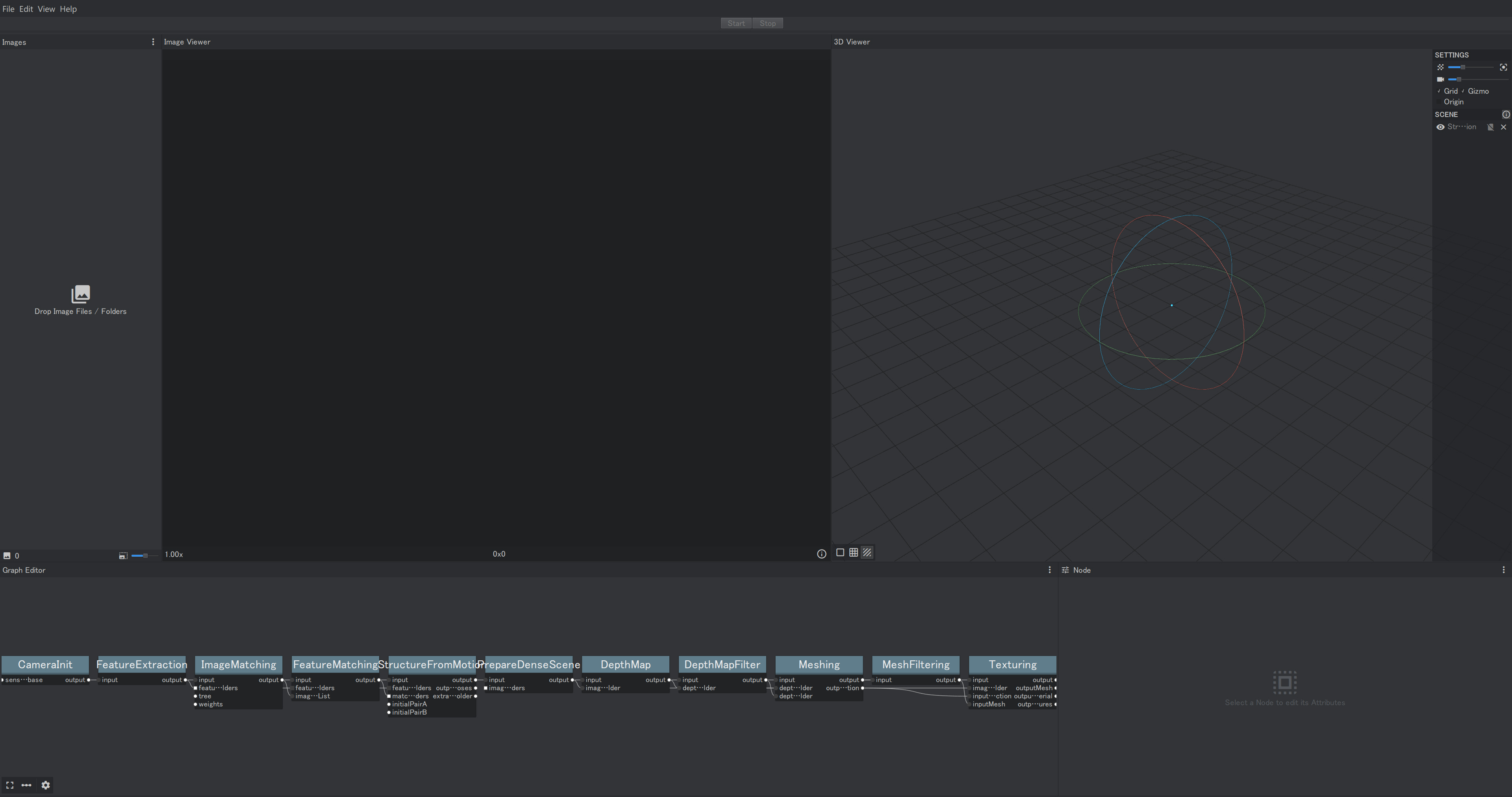Image resolution: width=1512 pixels, height=797 pixels.
Task: Click the image metadata info icon
Action: (x=822, y=554)
